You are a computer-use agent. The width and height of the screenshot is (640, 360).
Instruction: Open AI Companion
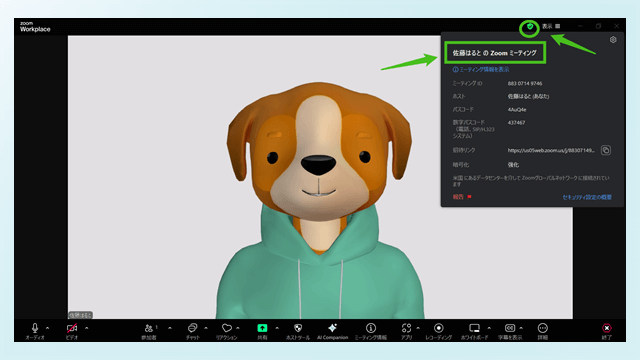click(333, 331)
